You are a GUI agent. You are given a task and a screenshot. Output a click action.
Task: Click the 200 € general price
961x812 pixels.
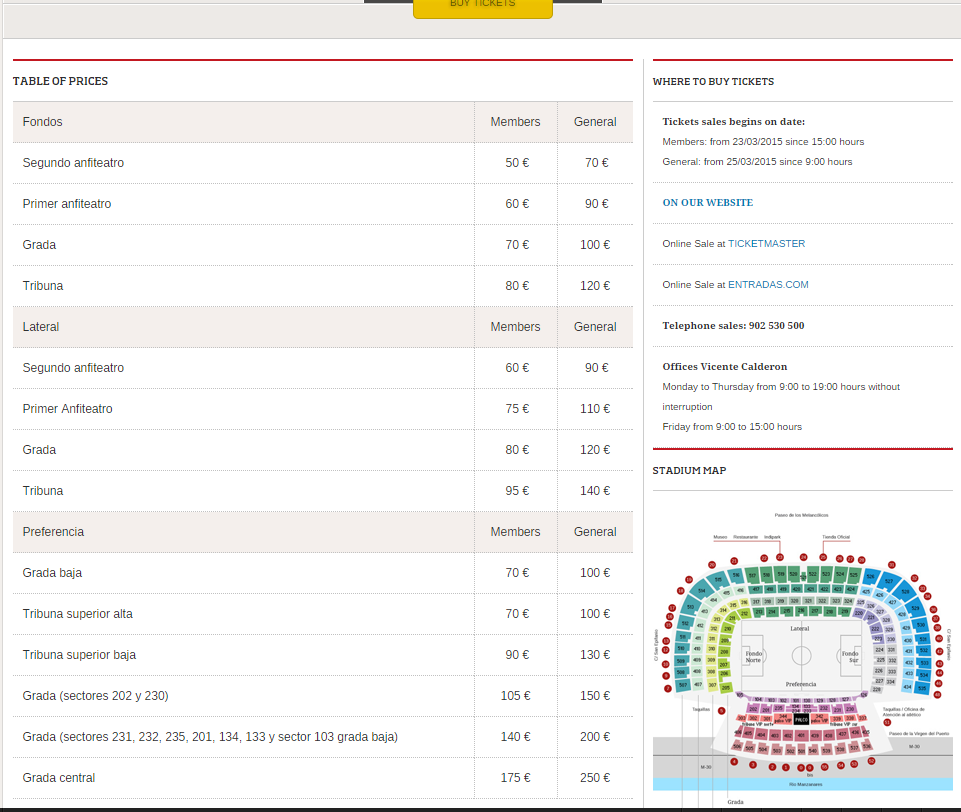tap(595, 738)
